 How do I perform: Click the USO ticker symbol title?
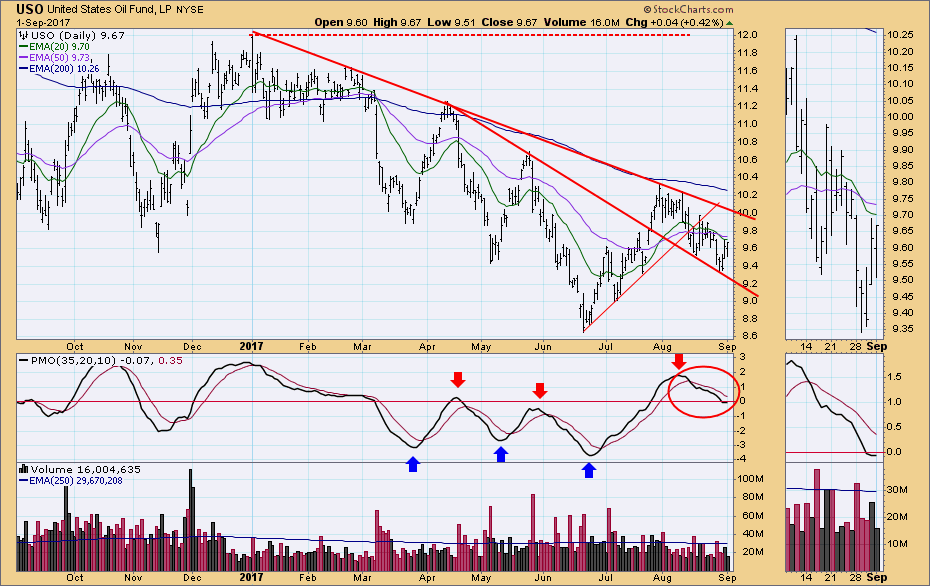click(x=30, y=9)
